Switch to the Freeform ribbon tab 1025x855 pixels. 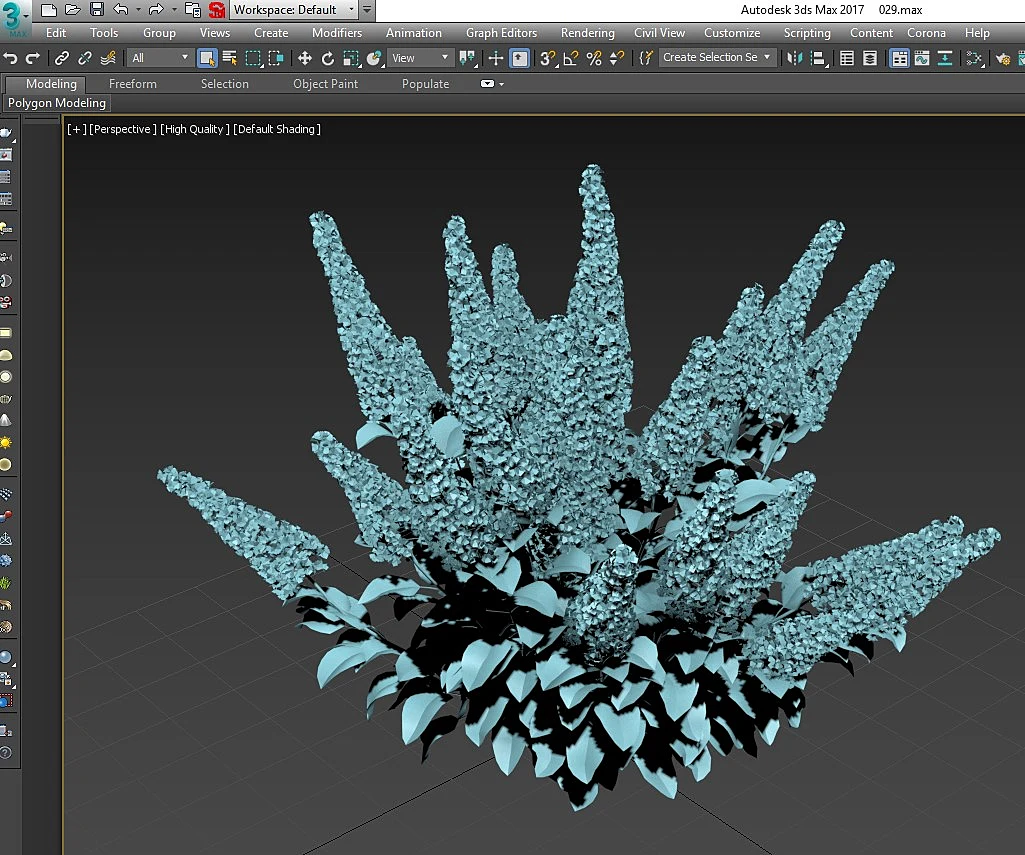pyautogui.click(x=133, y=84)
